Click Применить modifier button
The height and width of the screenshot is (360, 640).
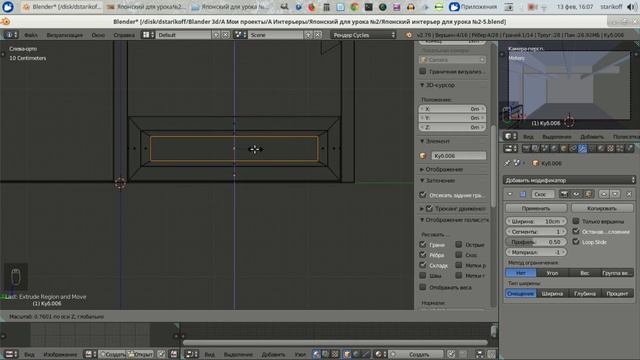[x=536, y=208]
